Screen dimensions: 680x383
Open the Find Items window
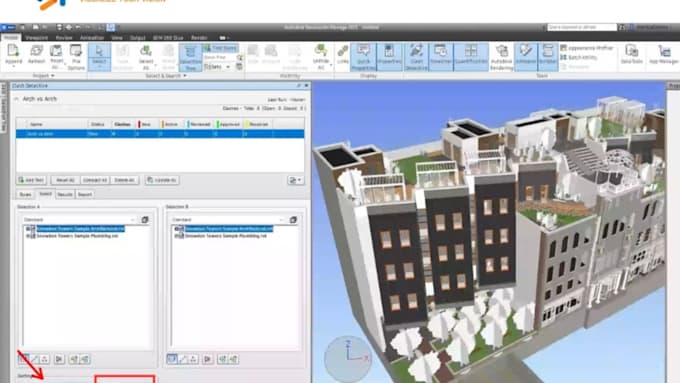[x=220, y=48]
